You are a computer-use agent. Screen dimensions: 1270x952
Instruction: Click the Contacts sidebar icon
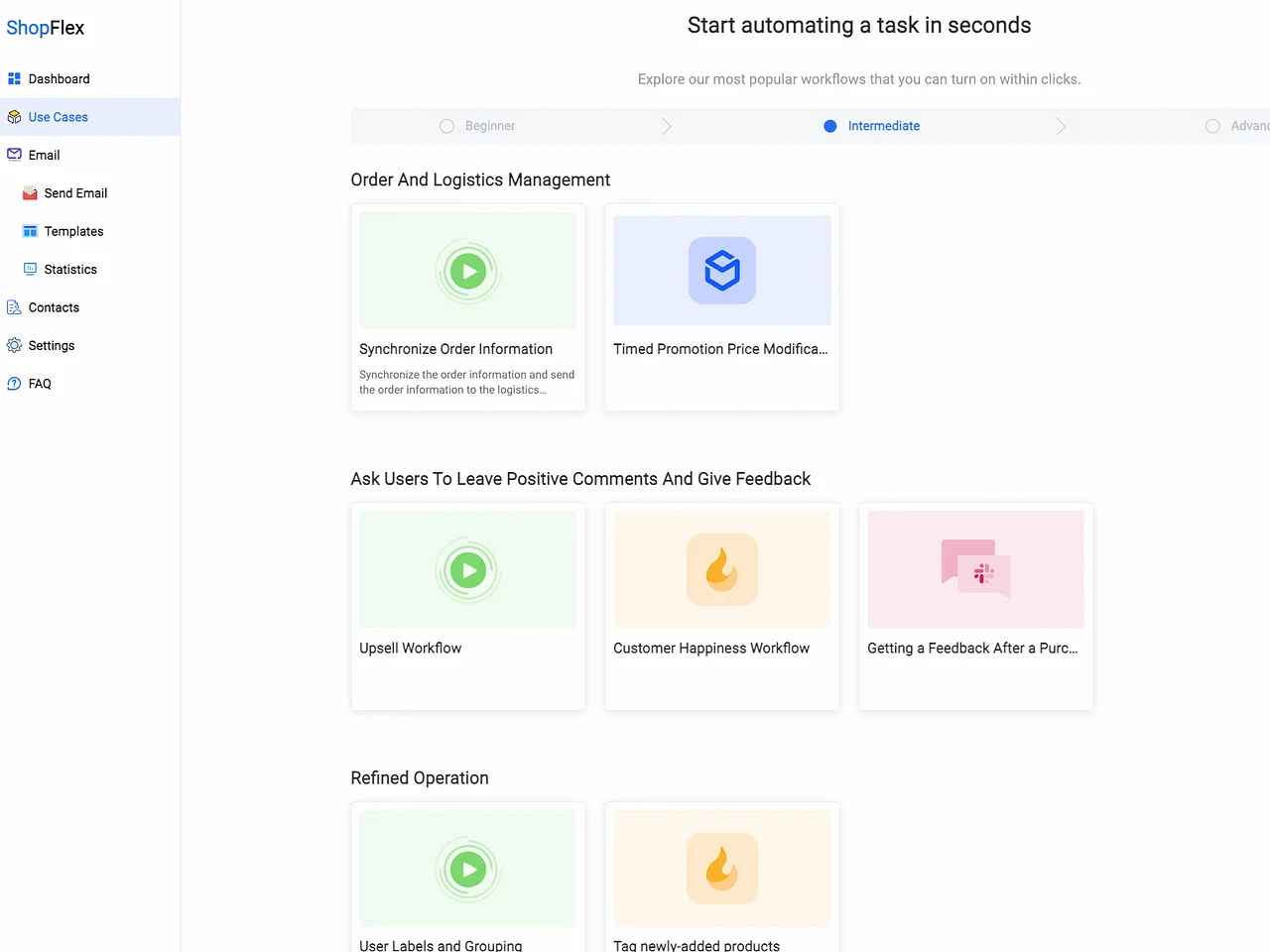13,307
